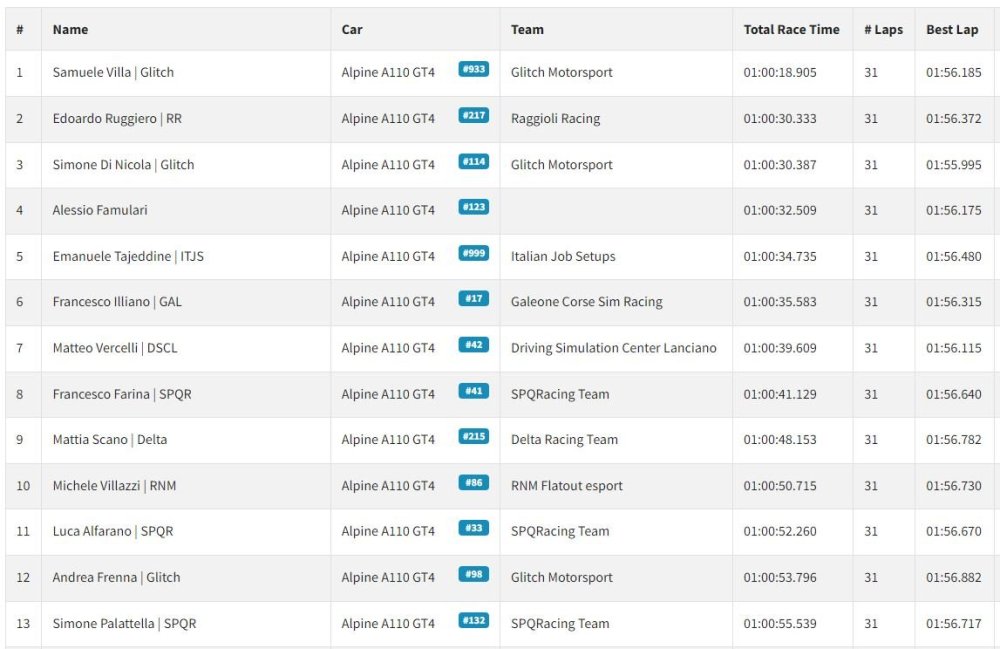The height and width of the screenshot is (649, 1000).
Task: Click the #123 car number badge
Action: [473, 207]
